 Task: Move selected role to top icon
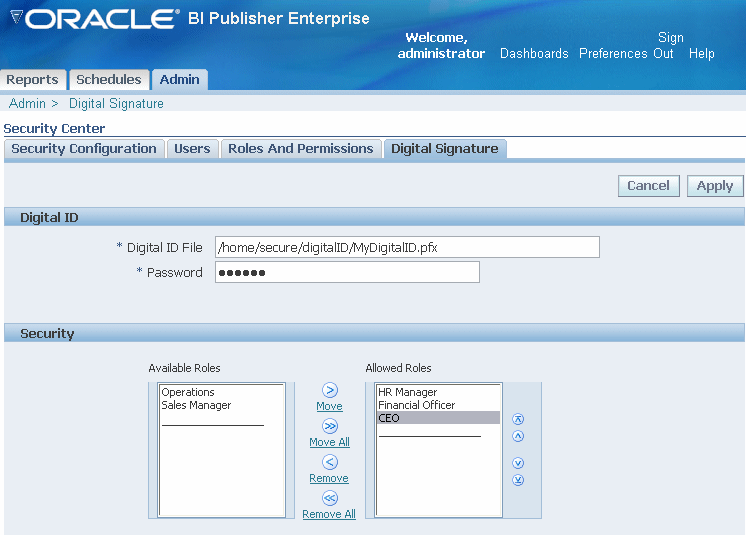click(518, 419)
